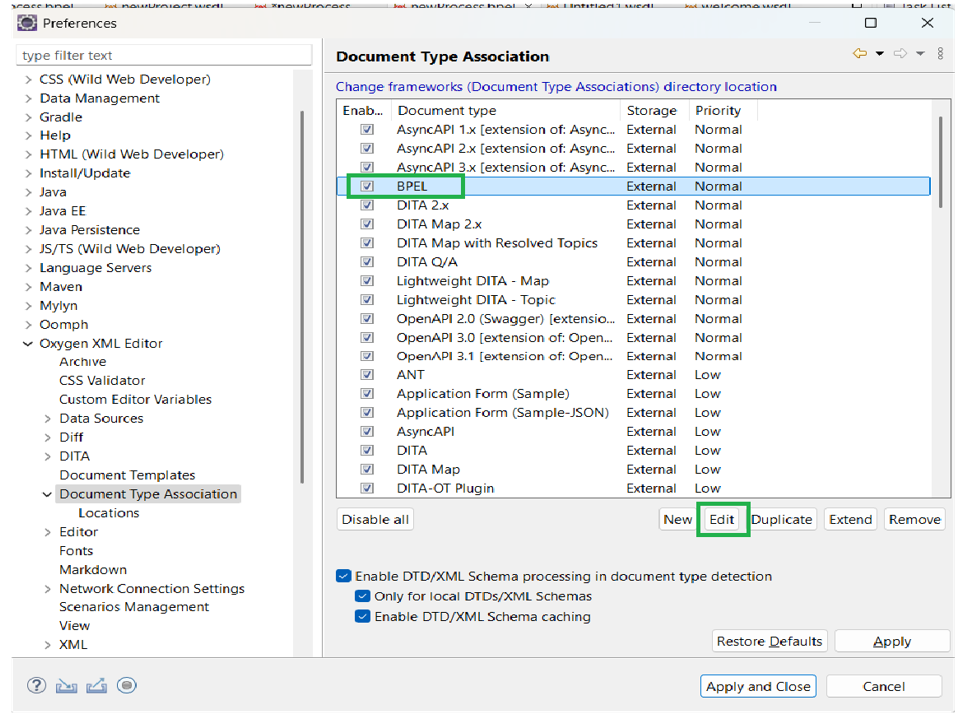The height and width of the screenshot is (718, 965).
Task: Click the document type table scrollbar
Action: coord(940,162)
